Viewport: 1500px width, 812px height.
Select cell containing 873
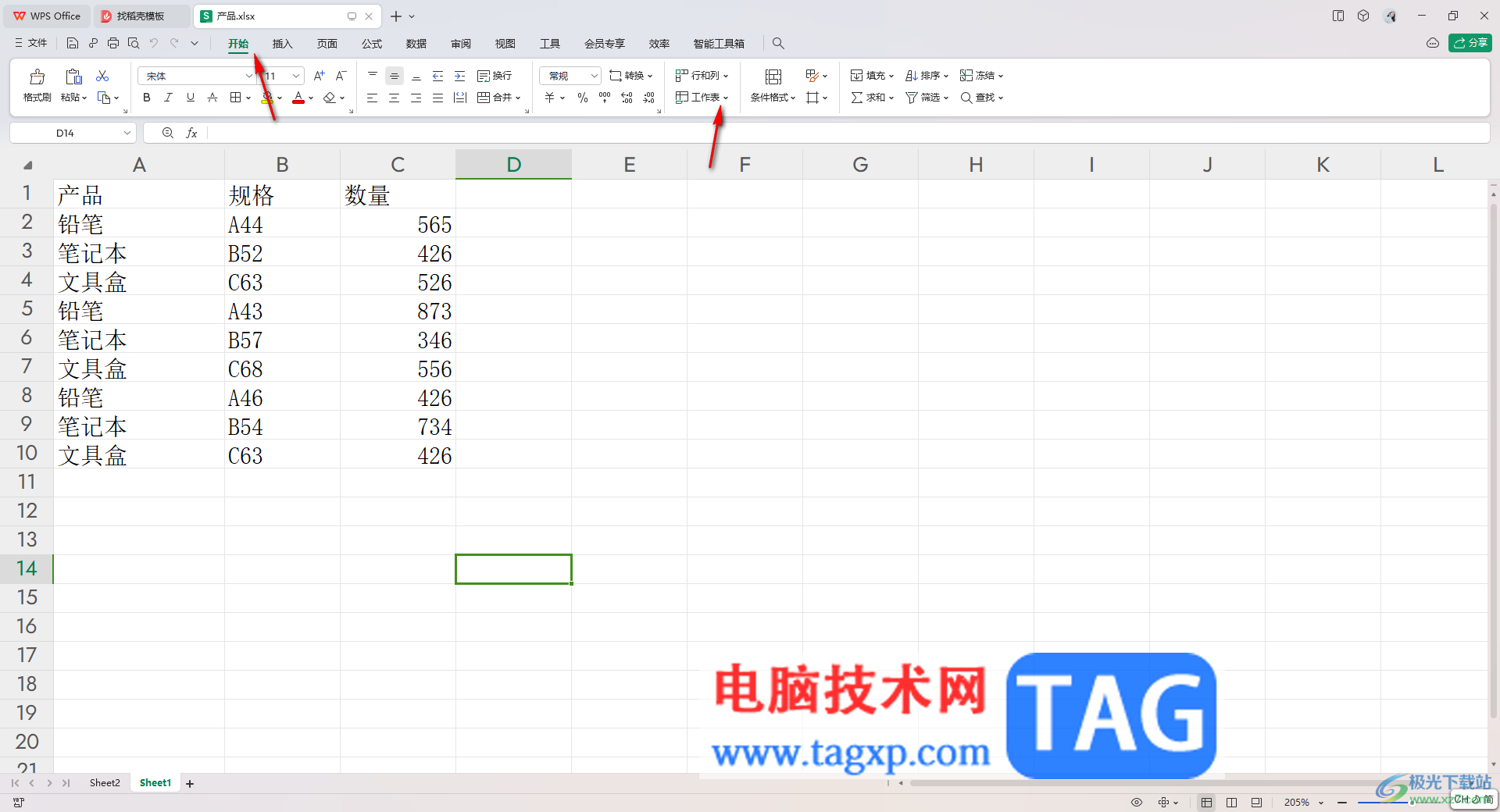[398, 311]
